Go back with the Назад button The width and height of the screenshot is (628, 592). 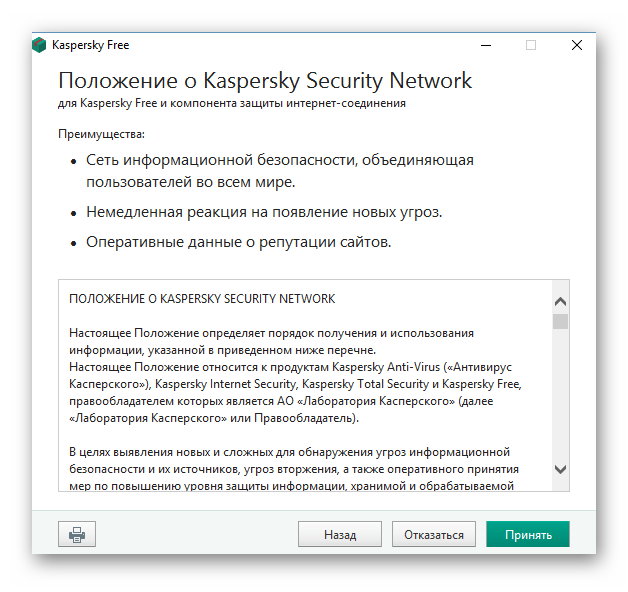click(340, 534)
